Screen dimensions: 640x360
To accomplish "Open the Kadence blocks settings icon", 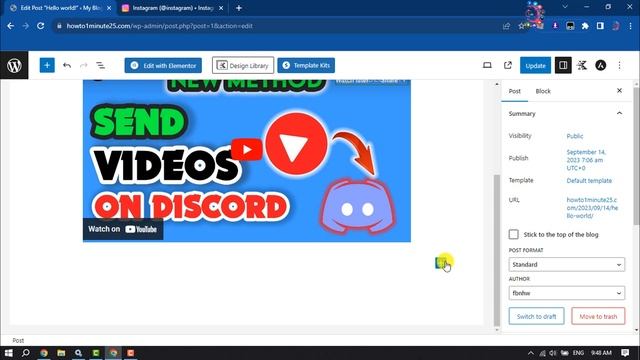I will point(582,65).
